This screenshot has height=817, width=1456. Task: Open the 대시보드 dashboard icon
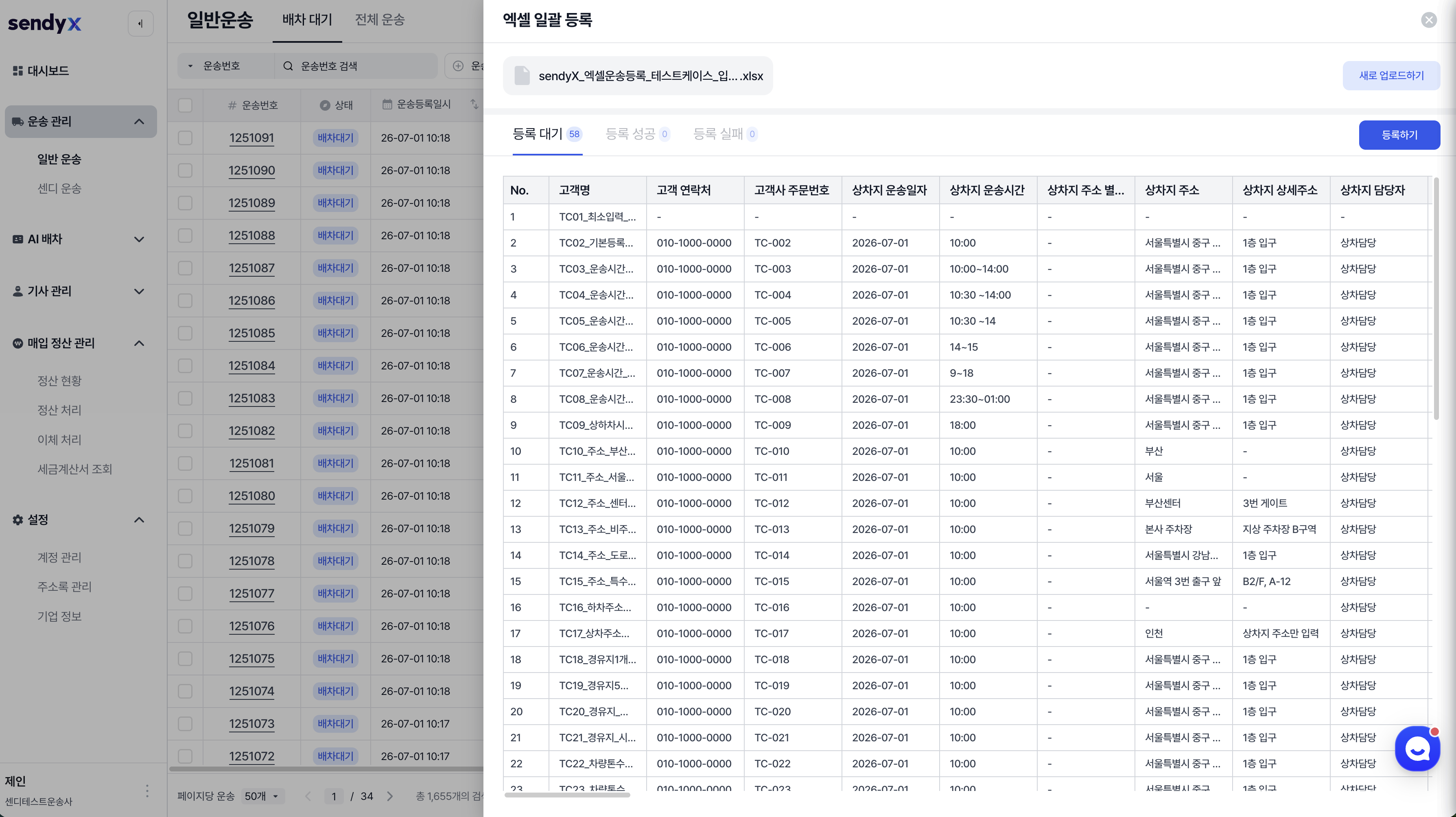click(17, 71)
